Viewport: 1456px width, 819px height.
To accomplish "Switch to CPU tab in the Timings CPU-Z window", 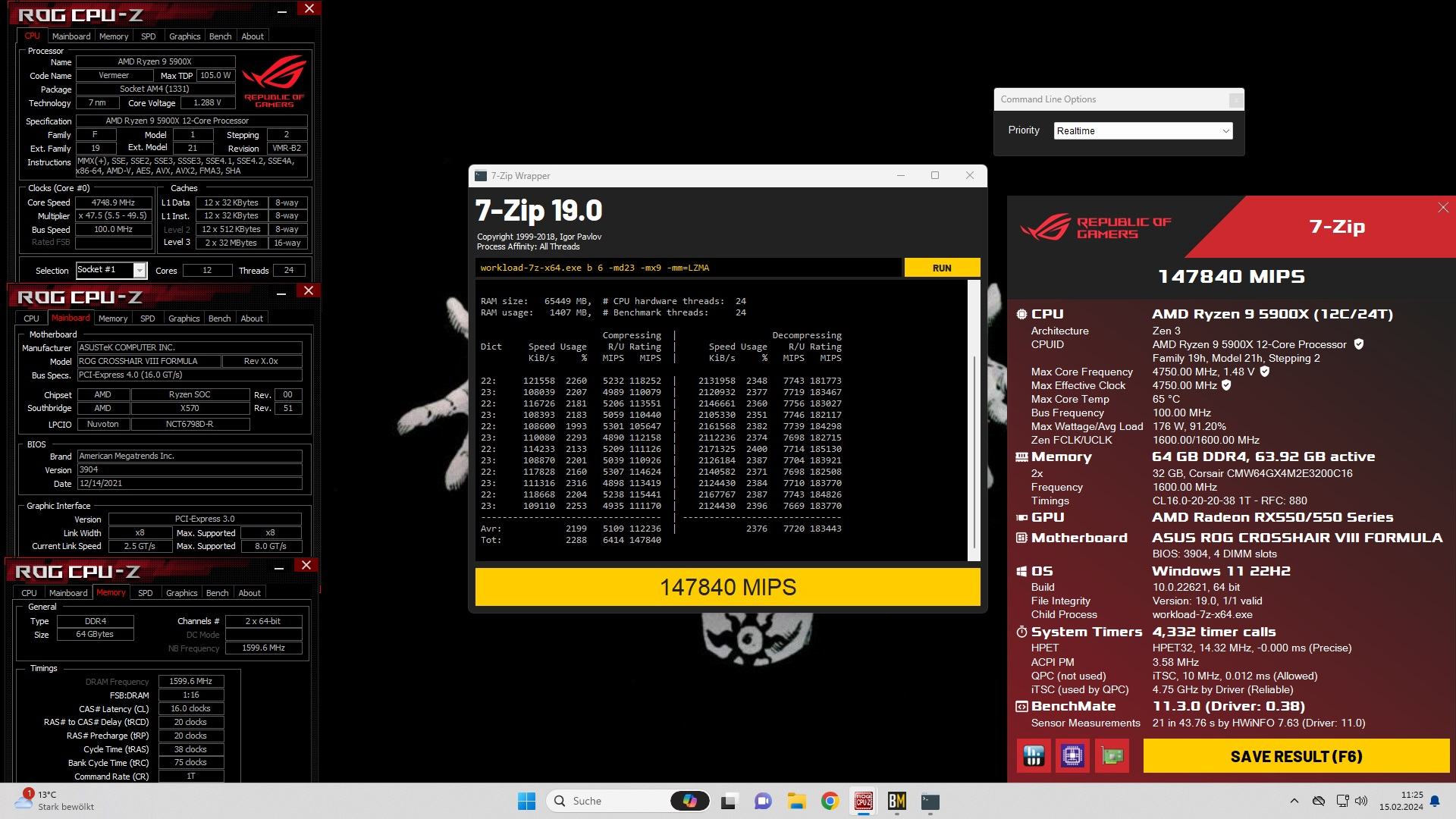I will tap(29, 593).
